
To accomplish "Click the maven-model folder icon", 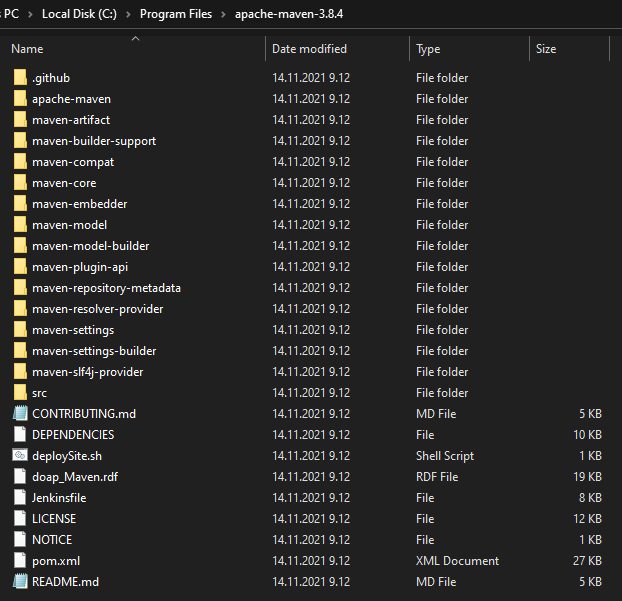I will coord(20,225).
